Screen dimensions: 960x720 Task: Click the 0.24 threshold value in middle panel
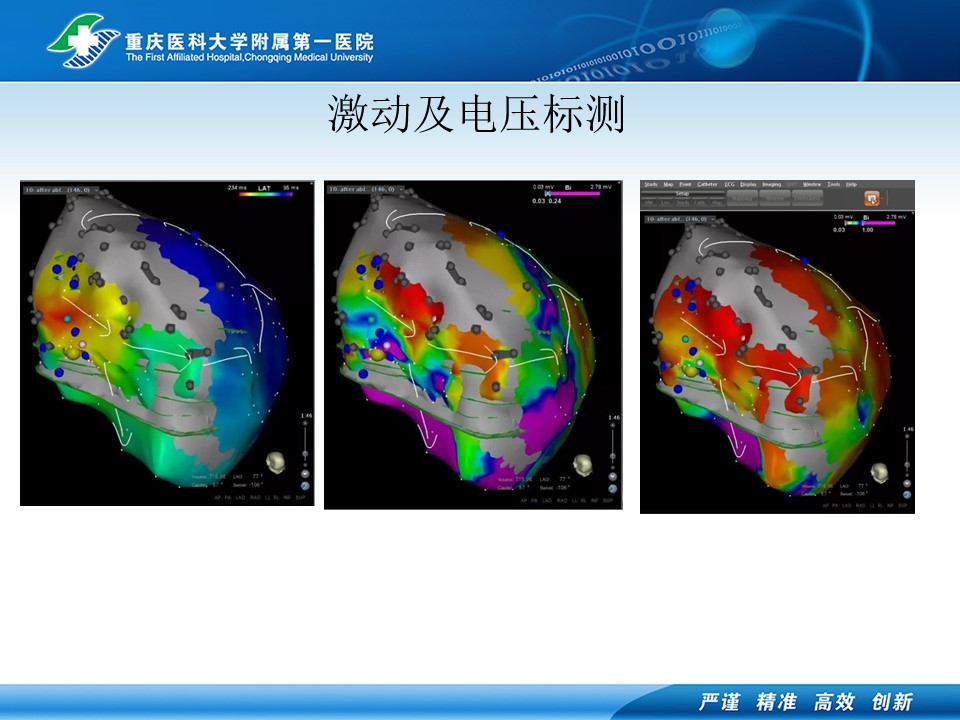click(555, 201)
